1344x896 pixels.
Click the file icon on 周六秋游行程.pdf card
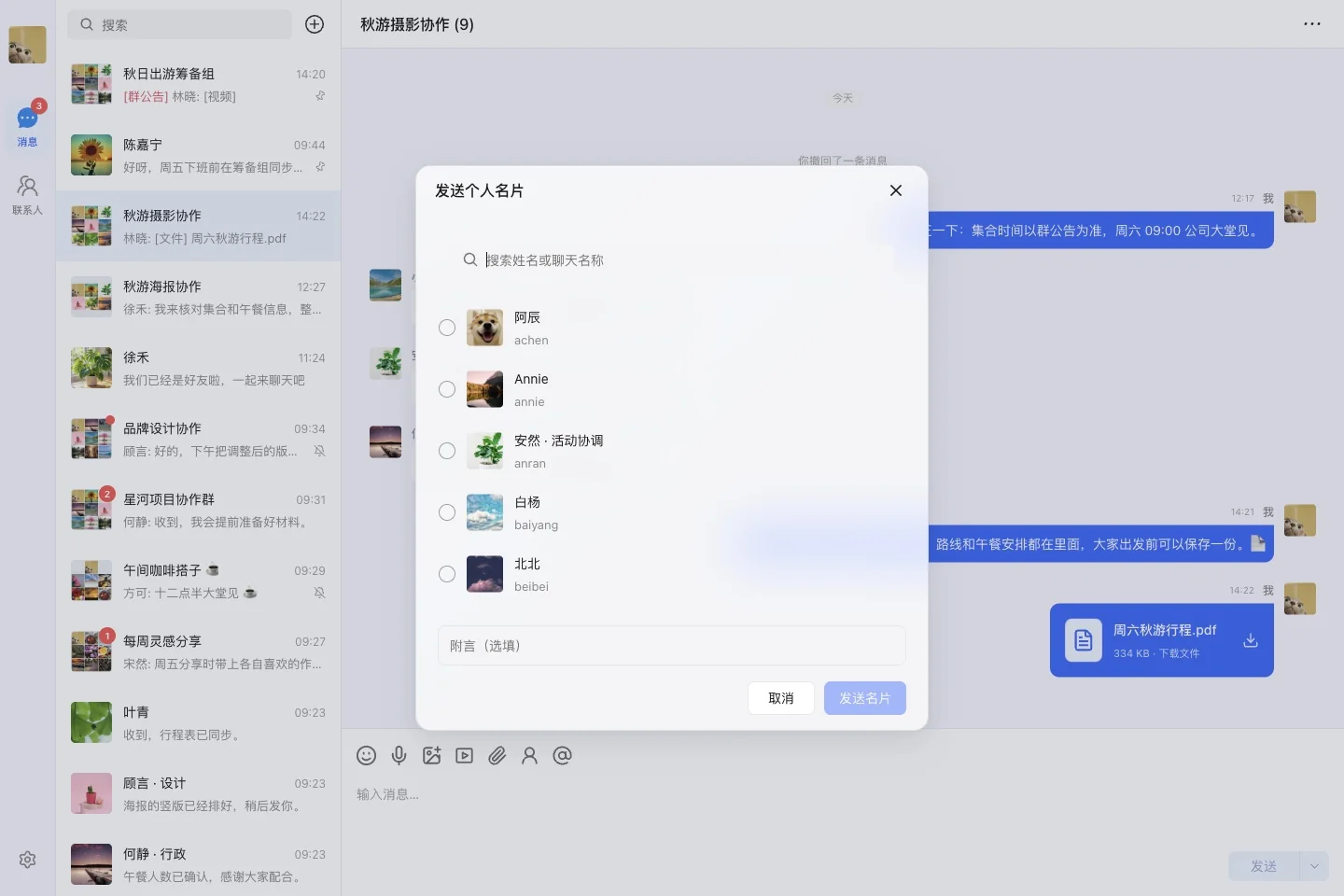tap(1084, 640)
